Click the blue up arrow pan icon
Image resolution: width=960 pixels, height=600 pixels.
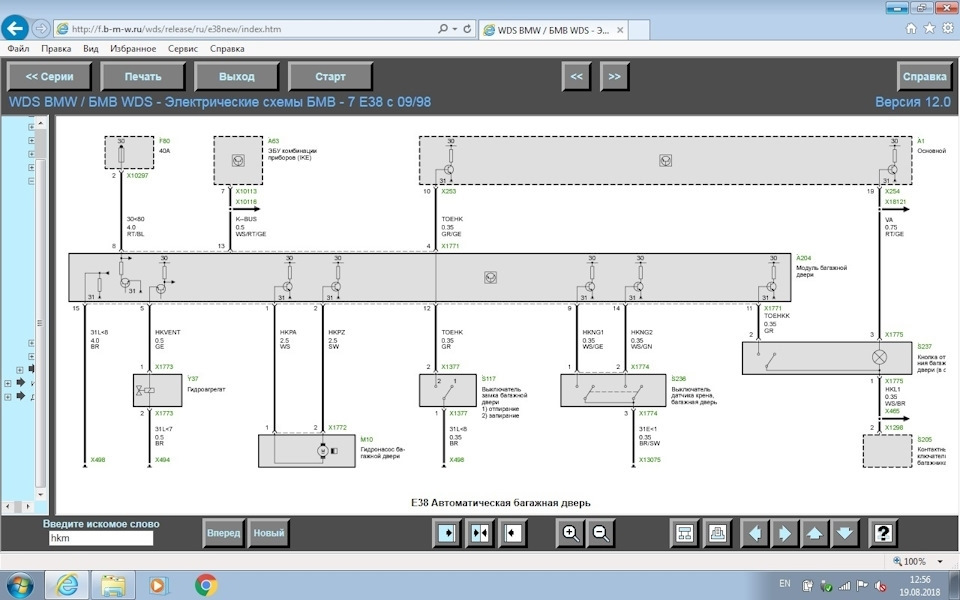pos(815,533)
